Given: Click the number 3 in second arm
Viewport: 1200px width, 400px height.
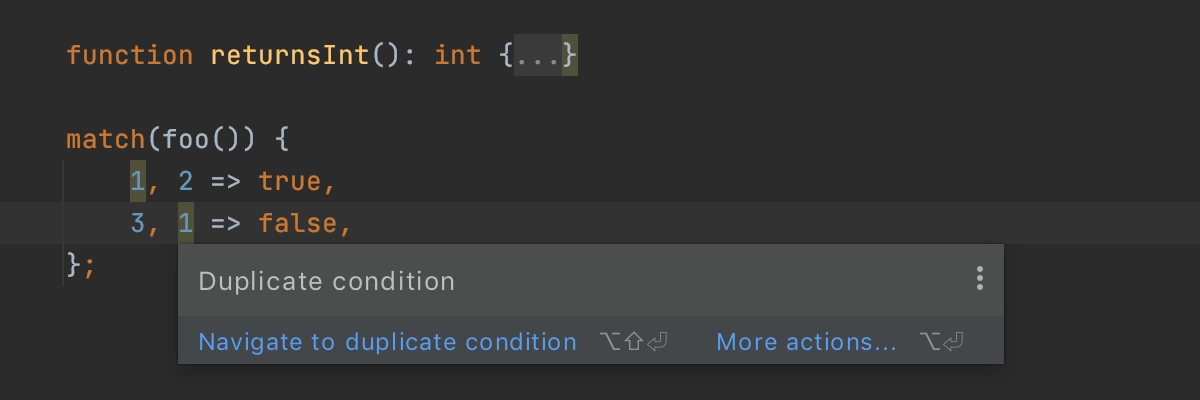Looking at the screenshot, I should pyautogui.click(x=138, y=223).
